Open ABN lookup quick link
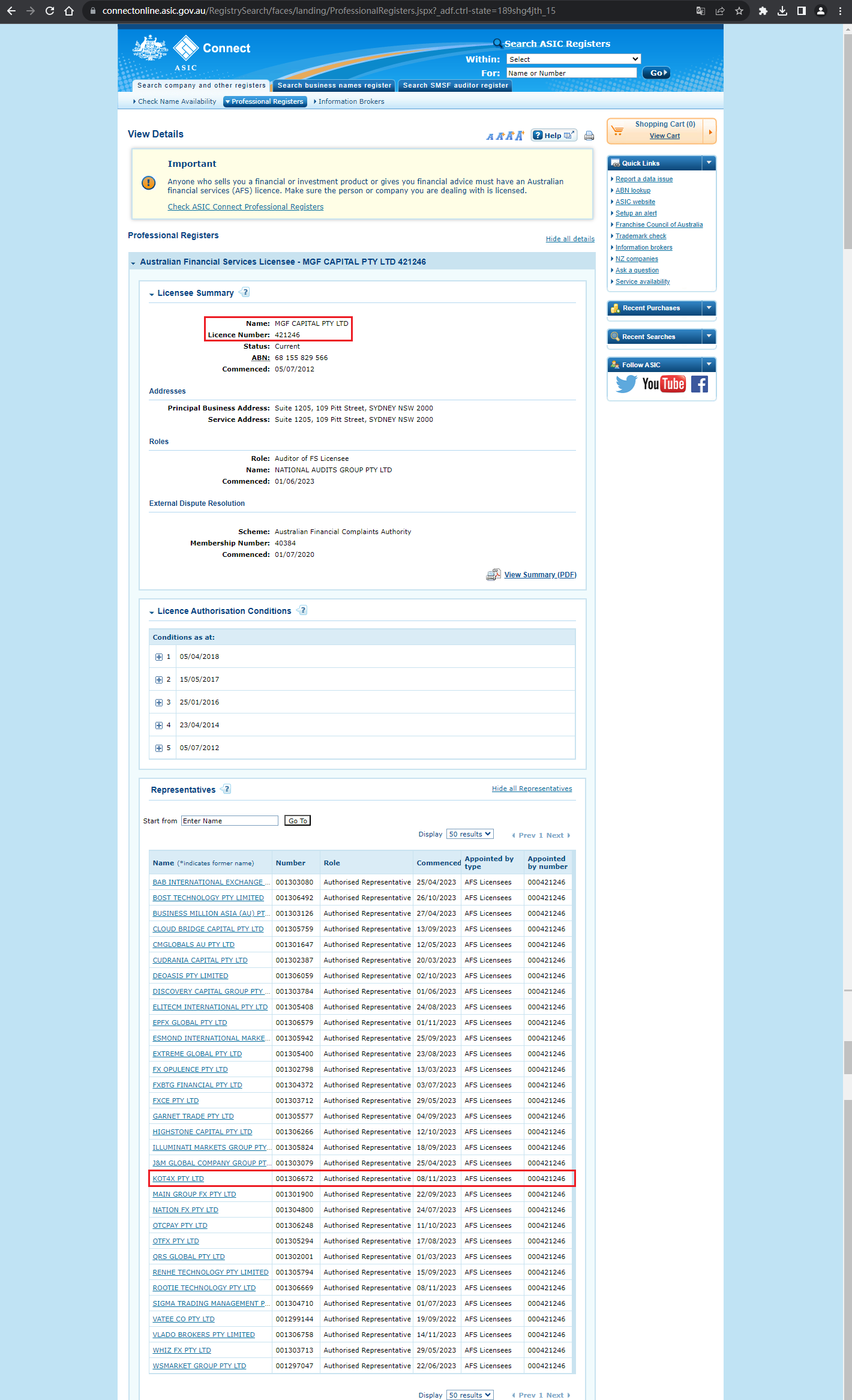Viewport: 852px width, 1400px height. pos(632,190)
